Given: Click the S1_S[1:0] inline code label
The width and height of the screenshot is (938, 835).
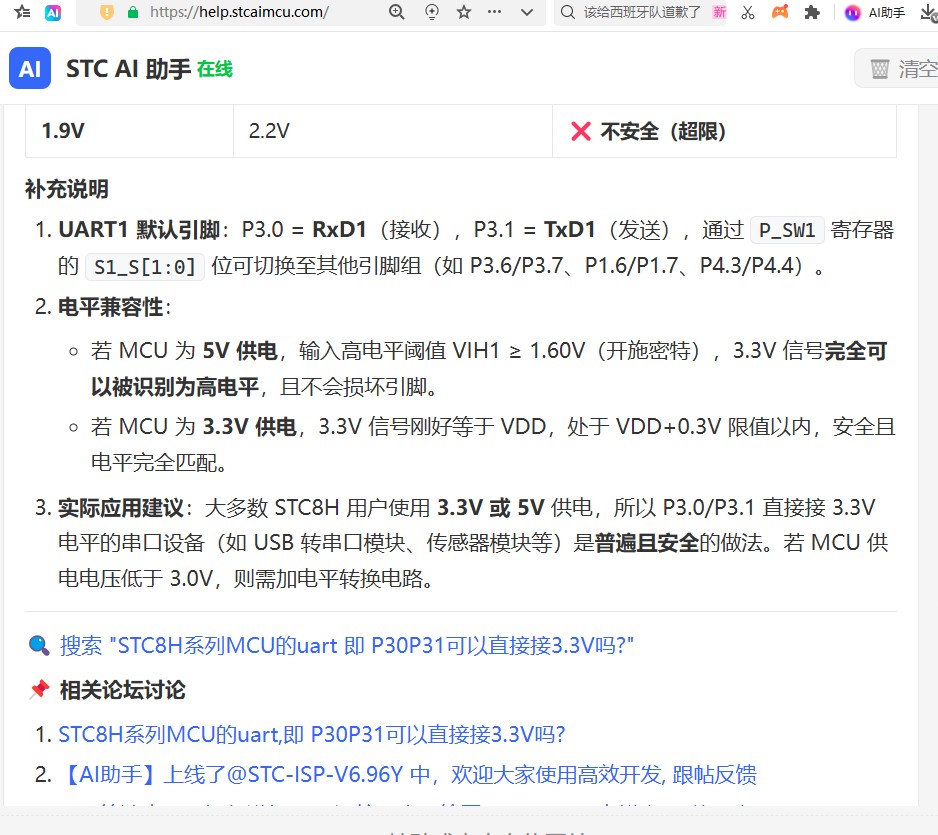Looking at the screenshot, I should [x=145, y=266].
